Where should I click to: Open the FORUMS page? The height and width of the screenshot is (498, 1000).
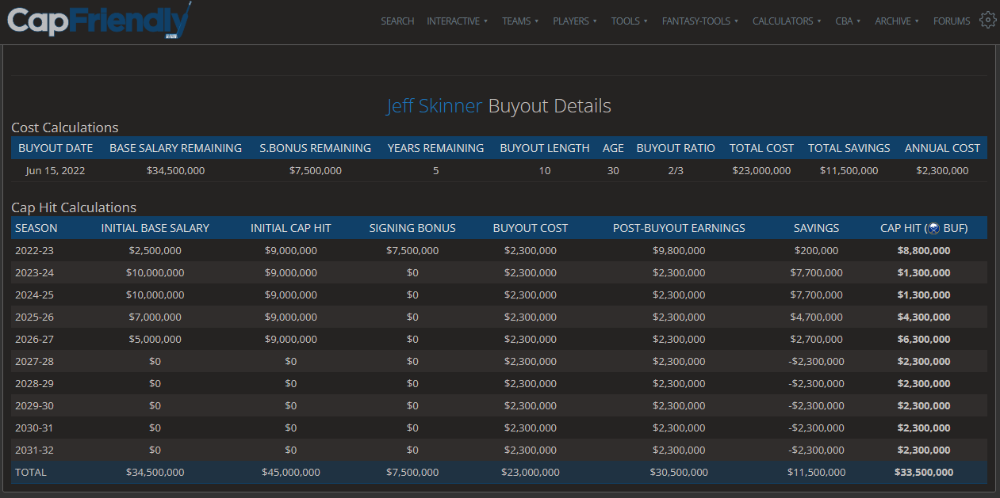(952, 21)
